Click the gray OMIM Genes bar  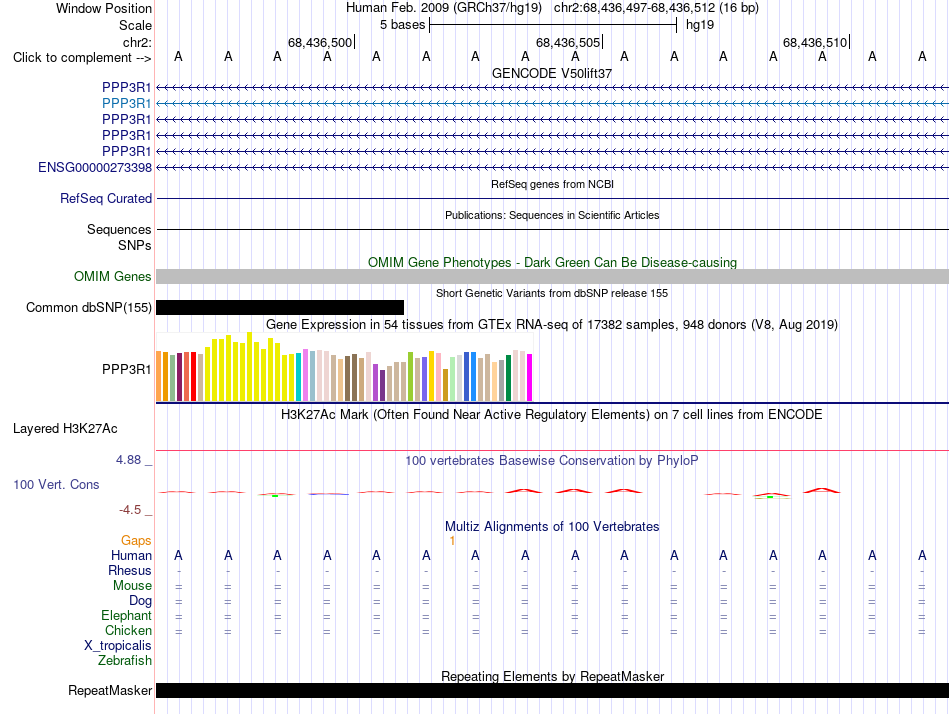click(552, 276)
